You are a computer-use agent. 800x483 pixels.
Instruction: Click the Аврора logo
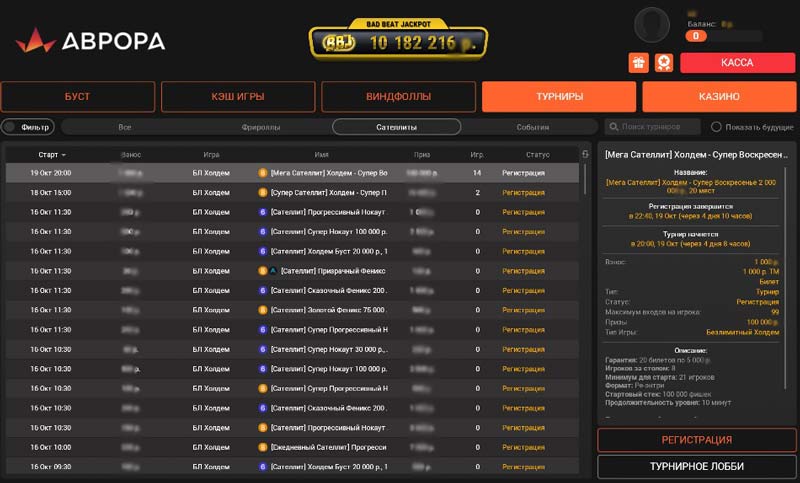pyautogui.click(x=90, y=41)
